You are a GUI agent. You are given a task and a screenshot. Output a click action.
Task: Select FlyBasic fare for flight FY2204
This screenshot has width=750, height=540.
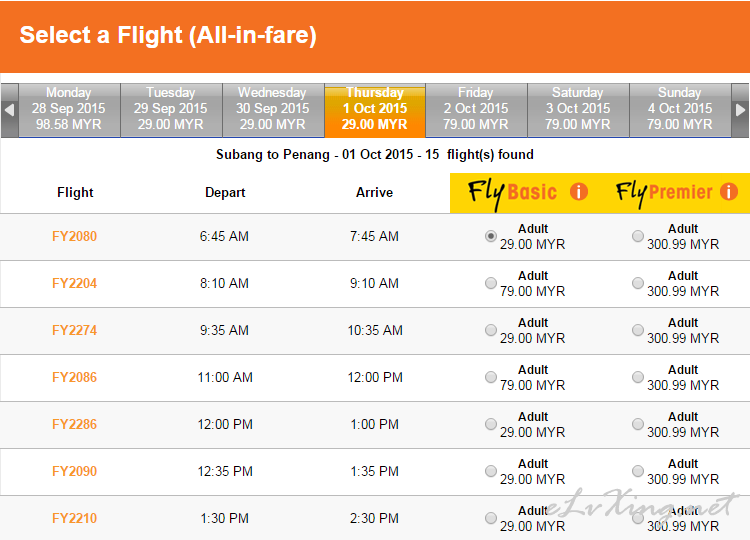click(x=491, y=283)
